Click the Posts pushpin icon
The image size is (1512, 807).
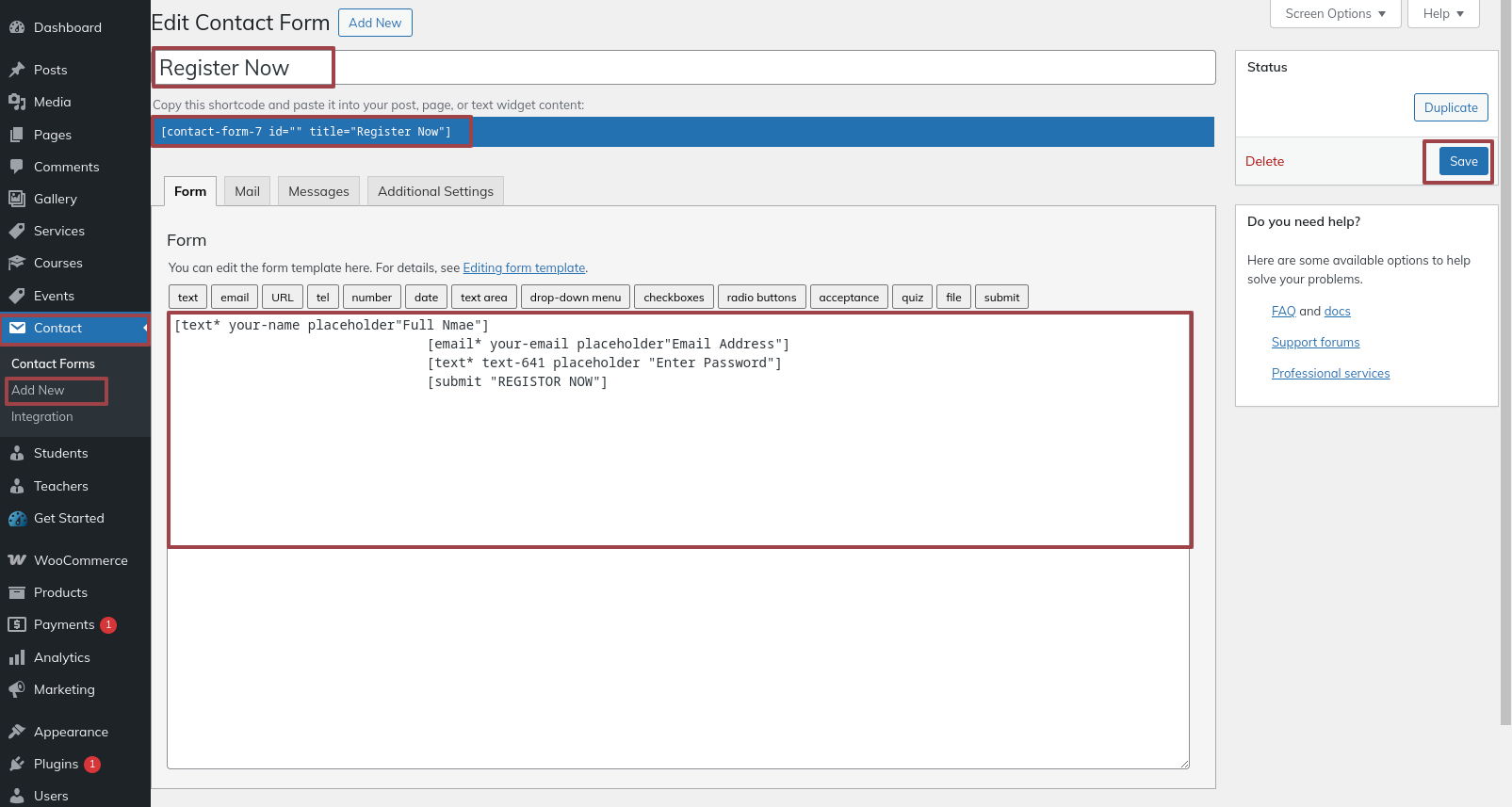[x=17, y=70]
